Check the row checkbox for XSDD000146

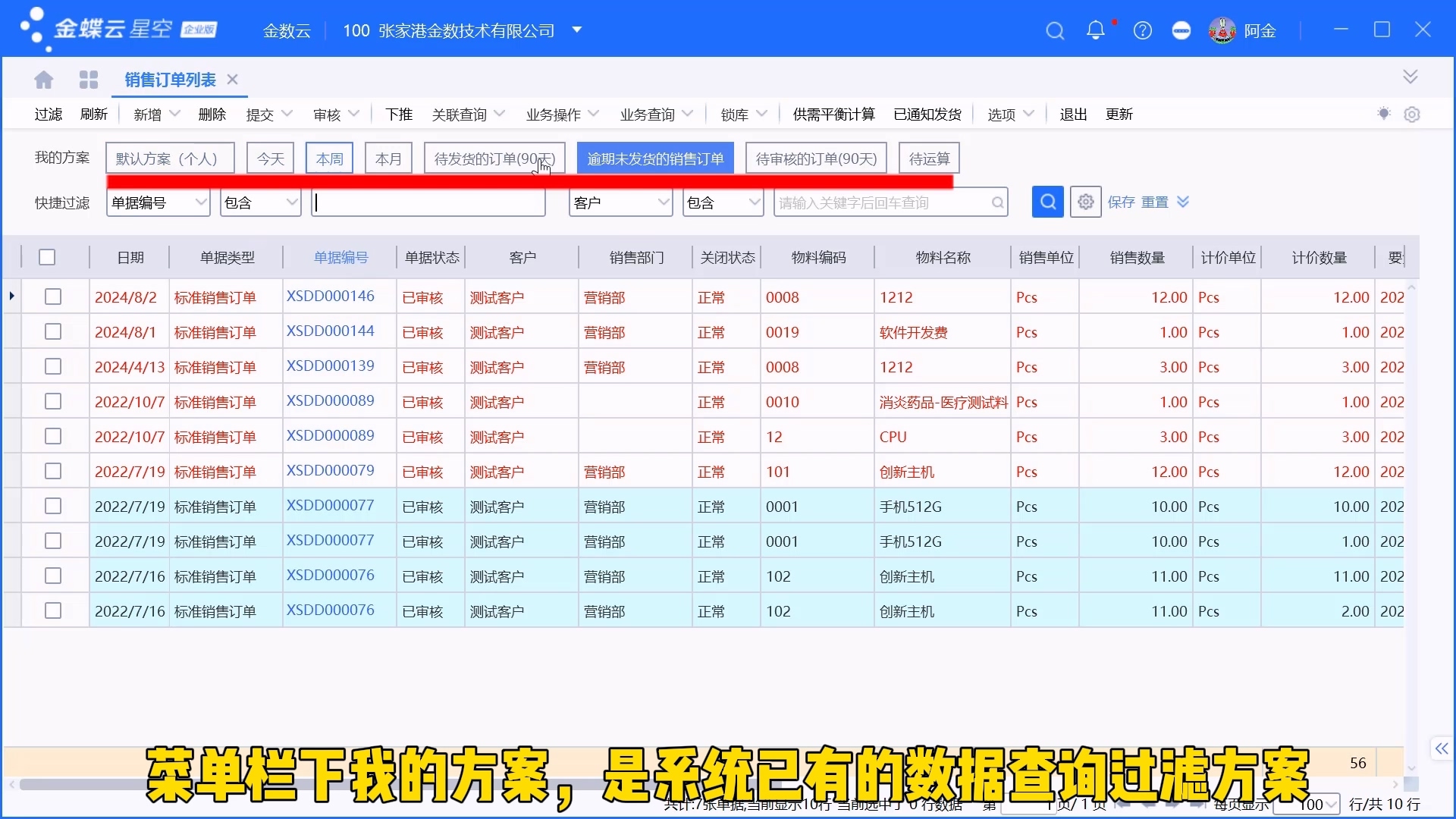click(x=52, y=297)
